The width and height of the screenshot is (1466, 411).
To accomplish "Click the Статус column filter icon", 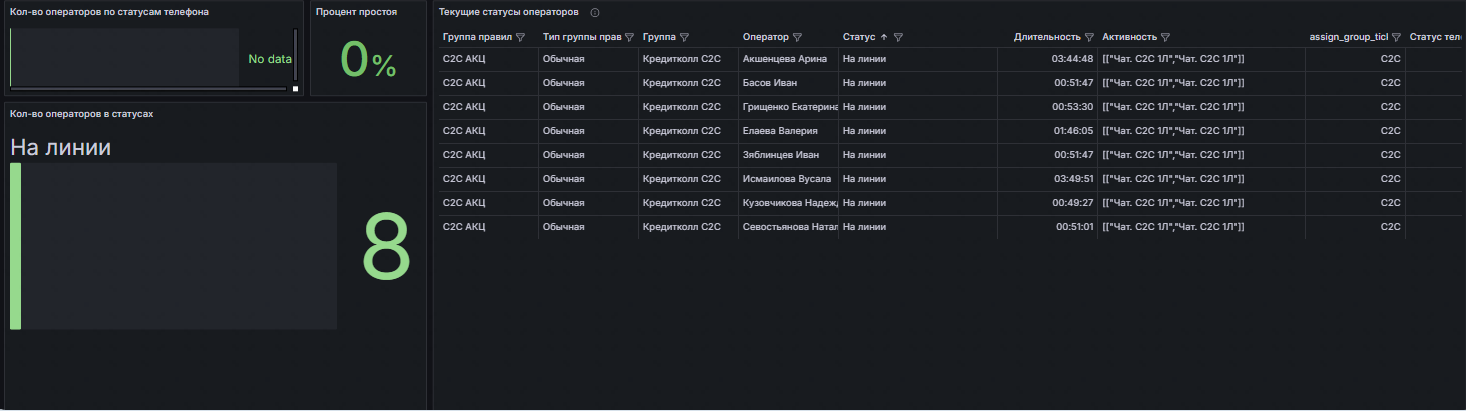I will click(x=899, y=37).
